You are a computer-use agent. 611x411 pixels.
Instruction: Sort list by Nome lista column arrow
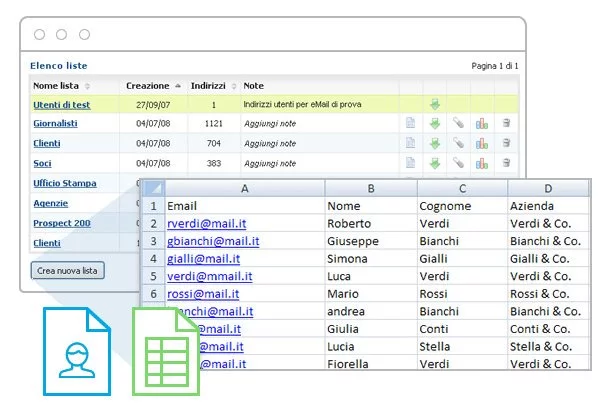(87, 86)
